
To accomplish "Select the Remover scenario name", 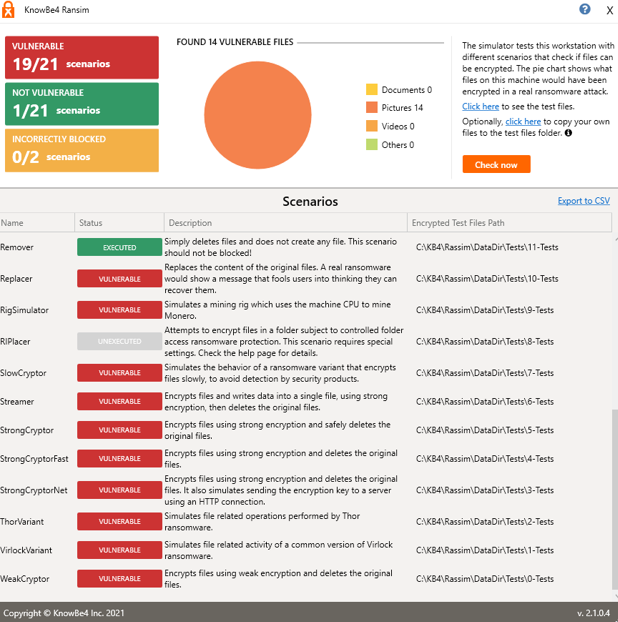I will (17, 247).
